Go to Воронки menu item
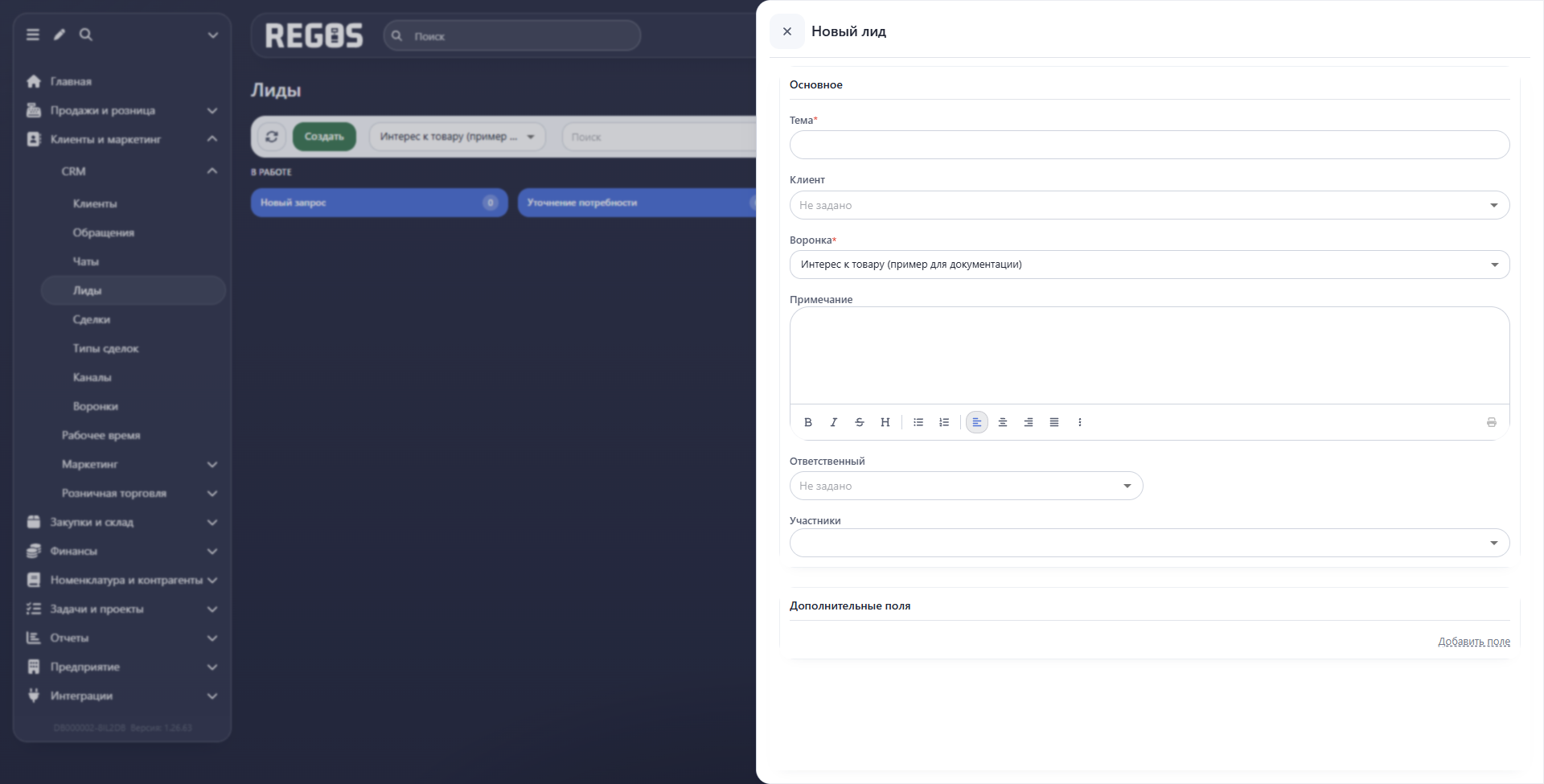Screen dimensions: 1544x784 pos(96,406)
